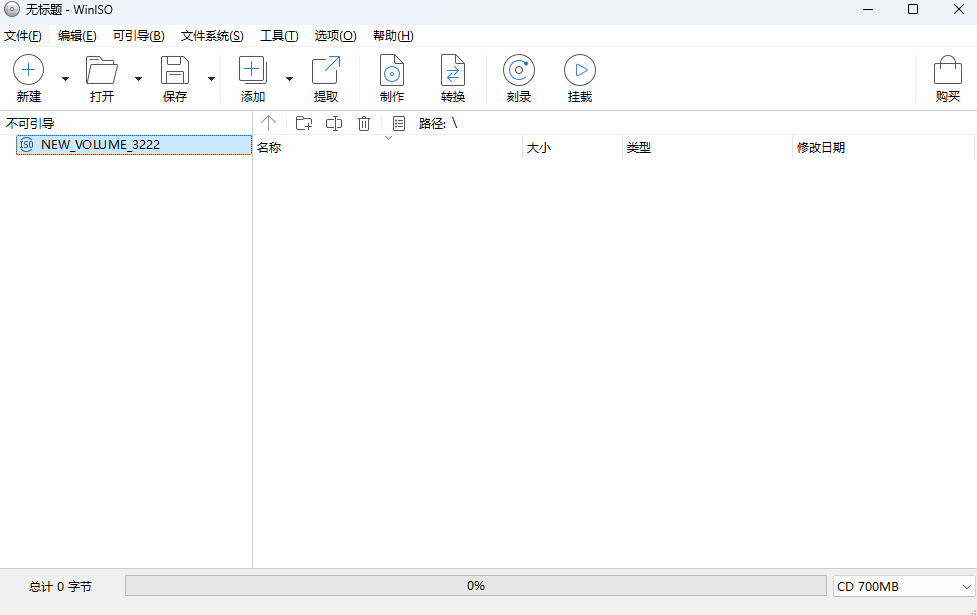Click the list view icon near the path
The height and width of the screenshot is (615, 977).
pos(399,122)
